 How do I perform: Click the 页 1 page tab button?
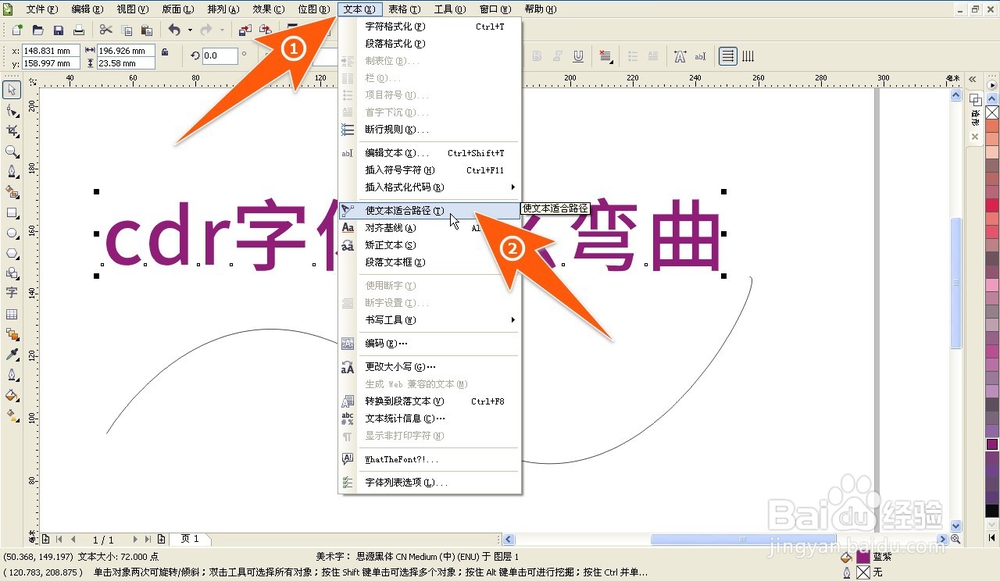click(189, 538)
